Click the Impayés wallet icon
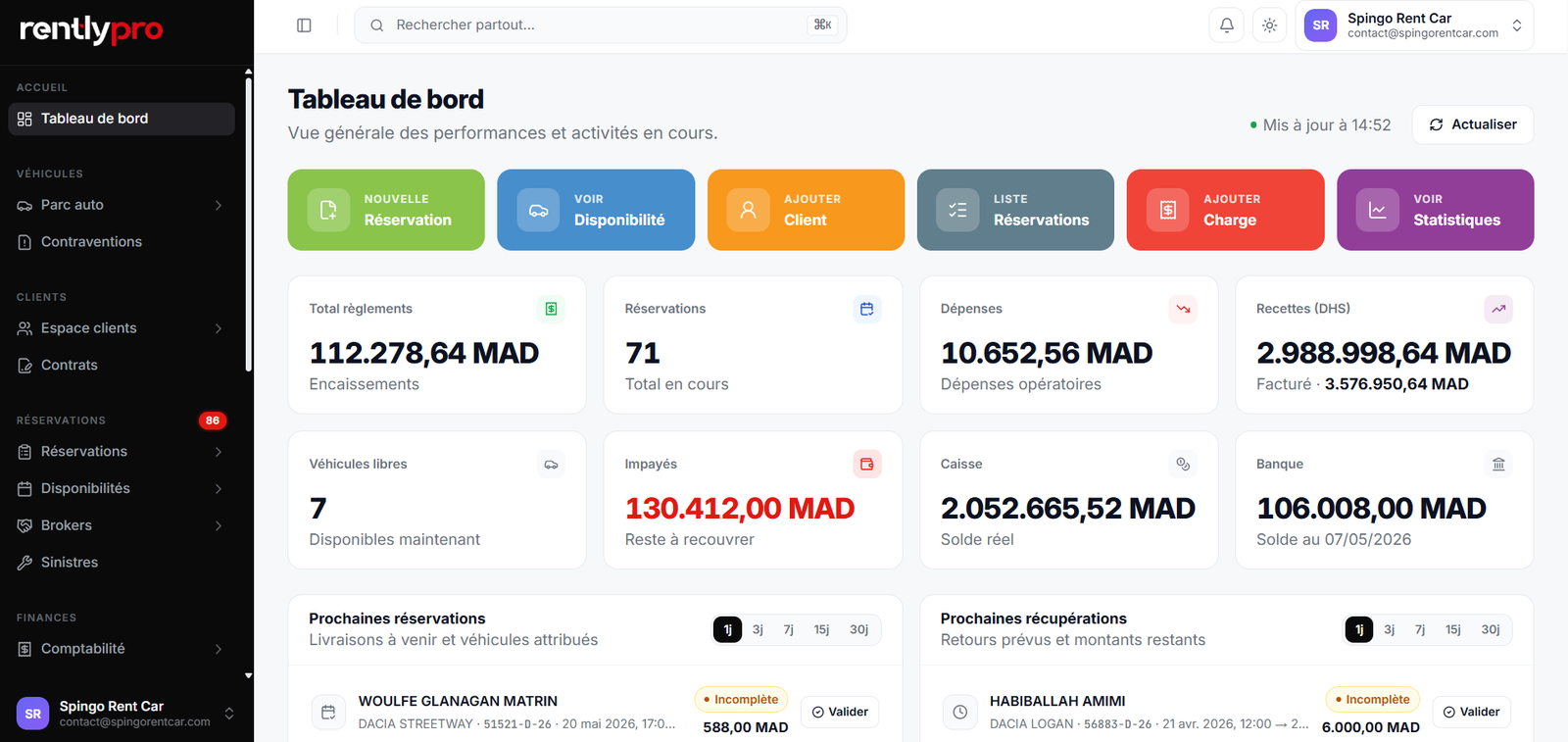The image size is (1568, 742). (866, 465)
